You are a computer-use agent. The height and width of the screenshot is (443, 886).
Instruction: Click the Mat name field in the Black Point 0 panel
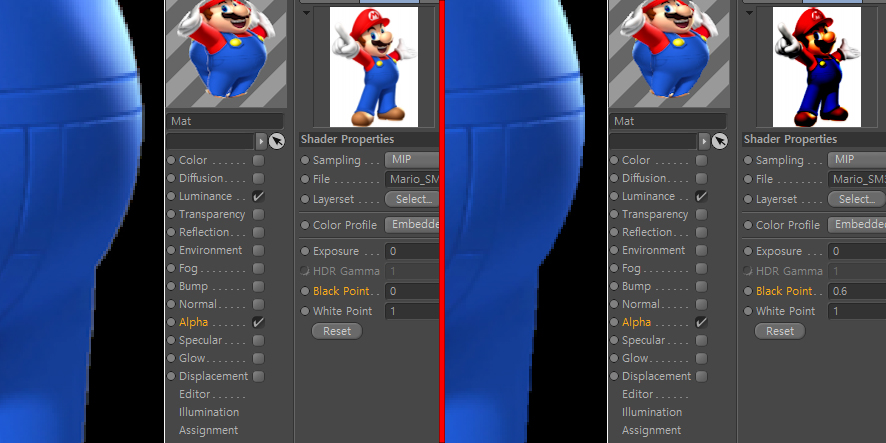(x=225, y=121)
